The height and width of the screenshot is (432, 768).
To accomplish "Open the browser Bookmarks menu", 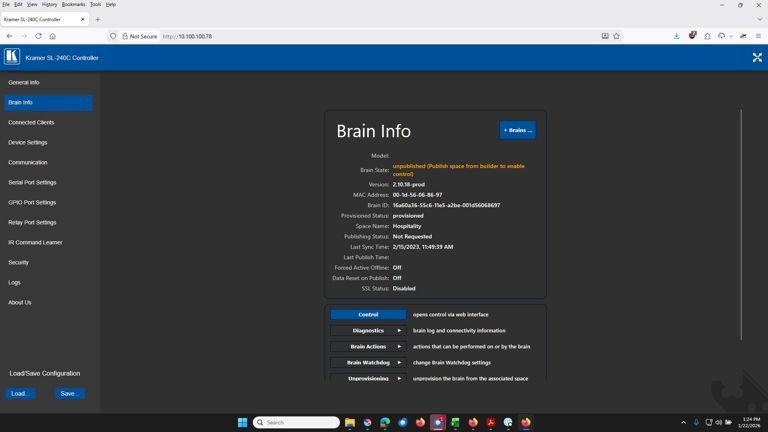I will 73,4.
